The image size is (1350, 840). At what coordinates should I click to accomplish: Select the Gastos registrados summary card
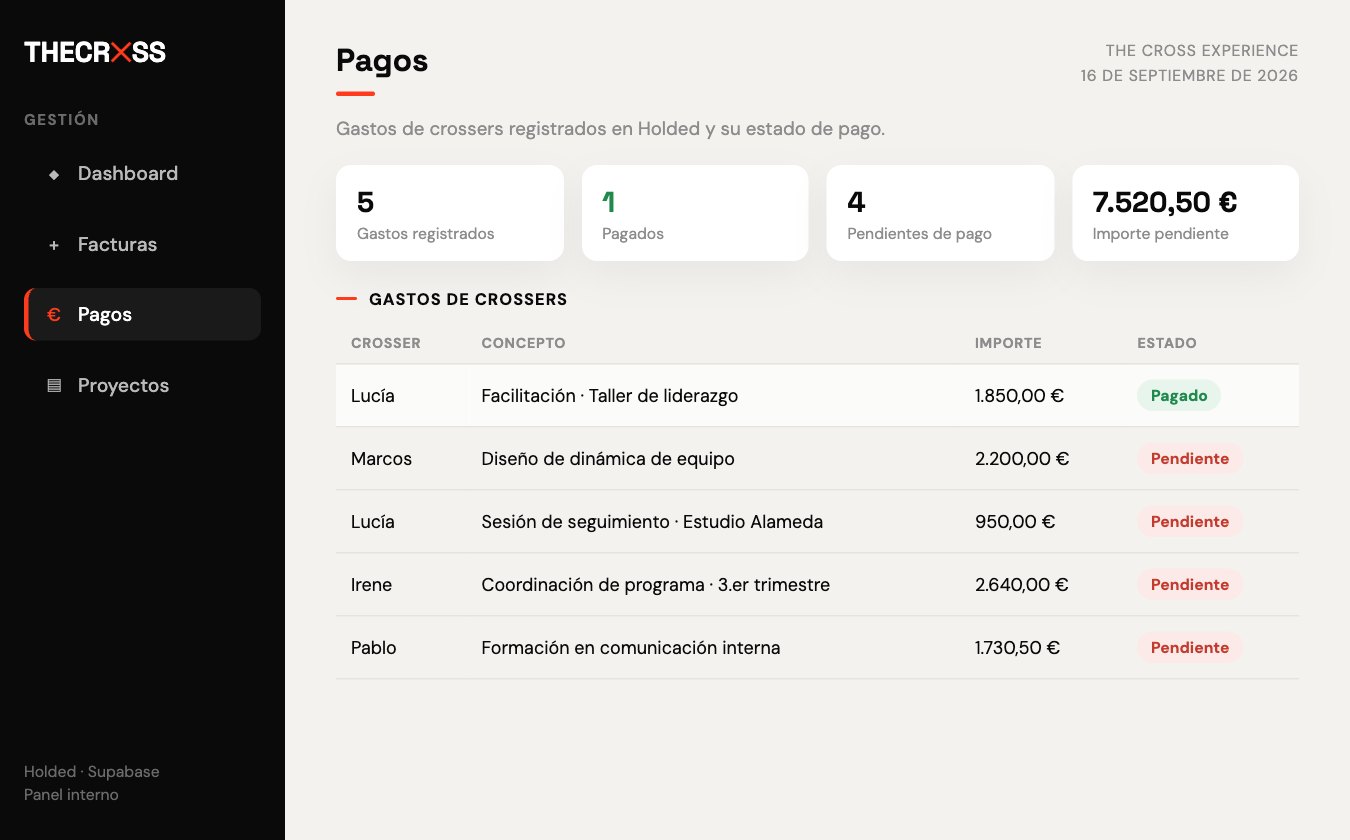point(450,213)
